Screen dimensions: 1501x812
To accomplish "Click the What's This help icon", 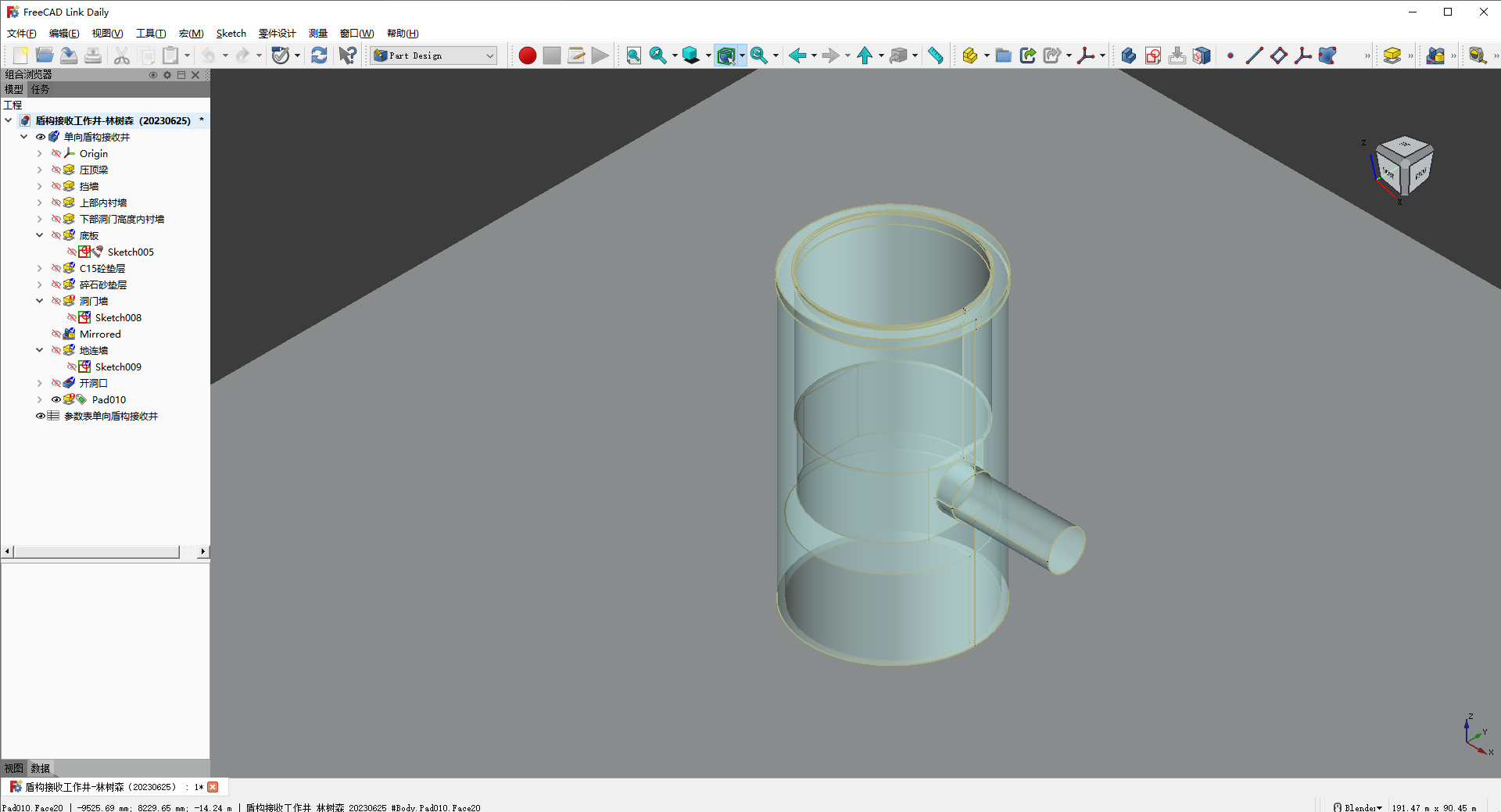I will pos(347,55).
